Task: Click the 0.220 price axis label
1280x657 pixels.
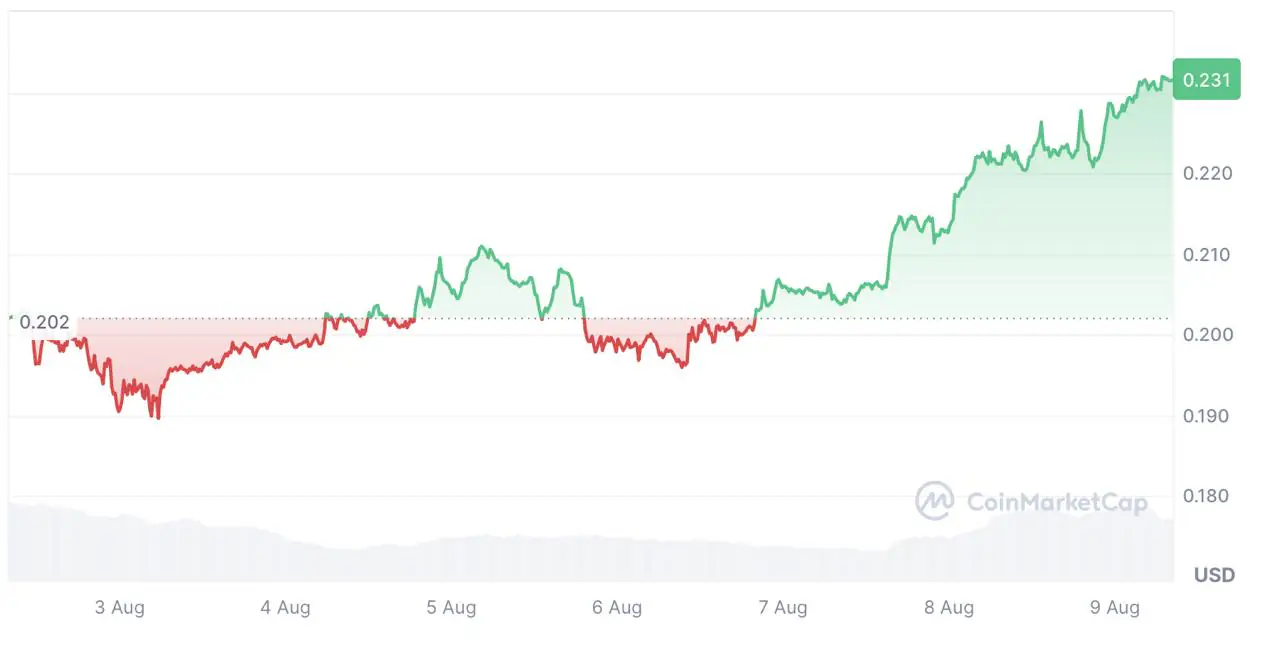Action: pos(1207,174)
